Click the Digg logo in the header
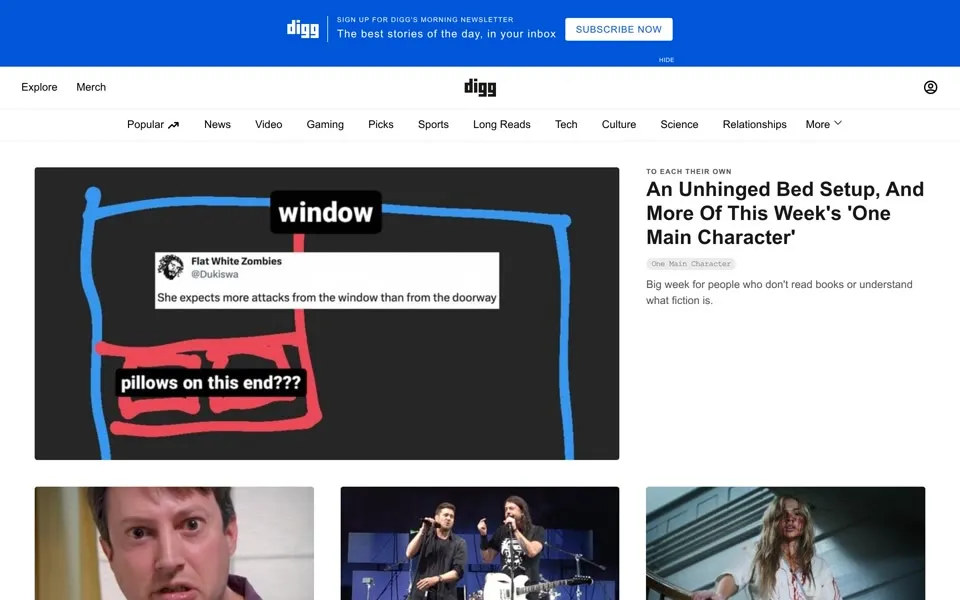This screenshot has height=600, width=960. (x=480, y=88)
